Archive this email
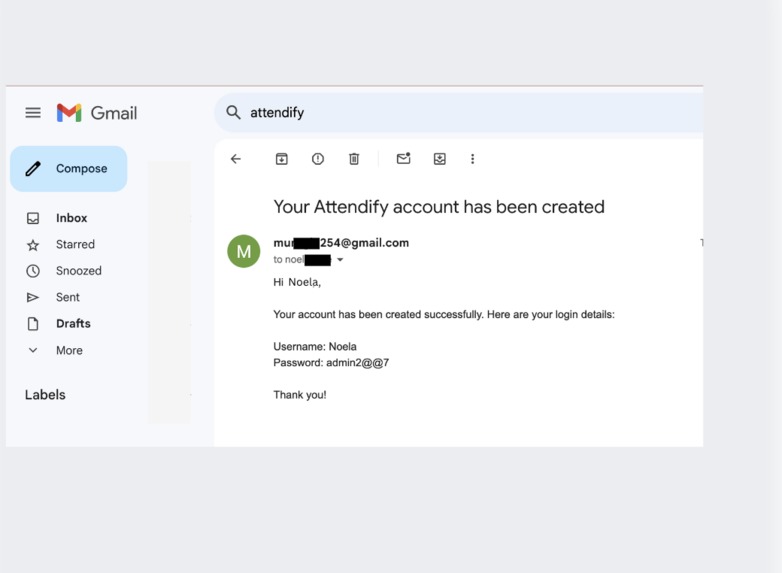 (x=282, y=159)
